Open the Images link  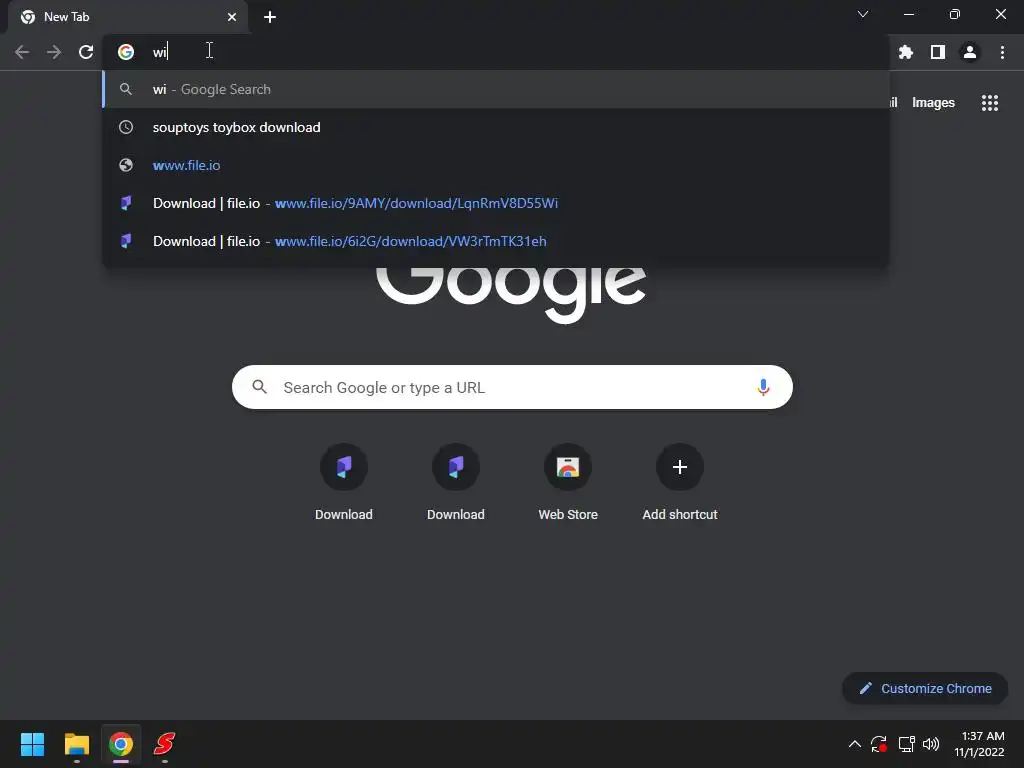[x=933, y=103]
